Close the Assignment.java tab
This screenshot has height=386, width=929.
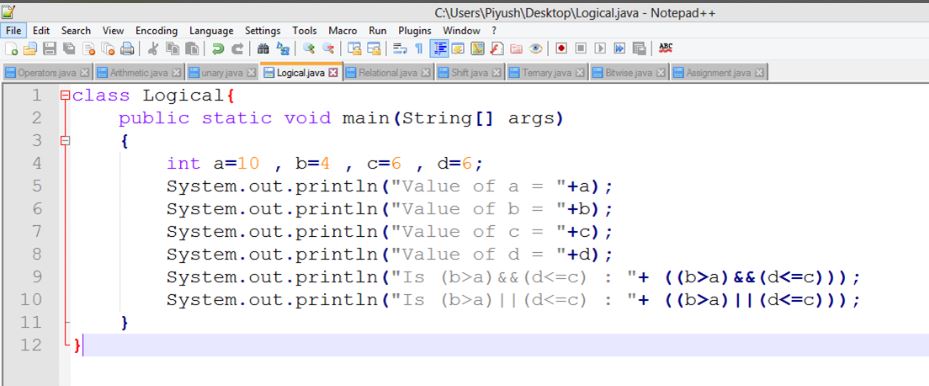760,73
